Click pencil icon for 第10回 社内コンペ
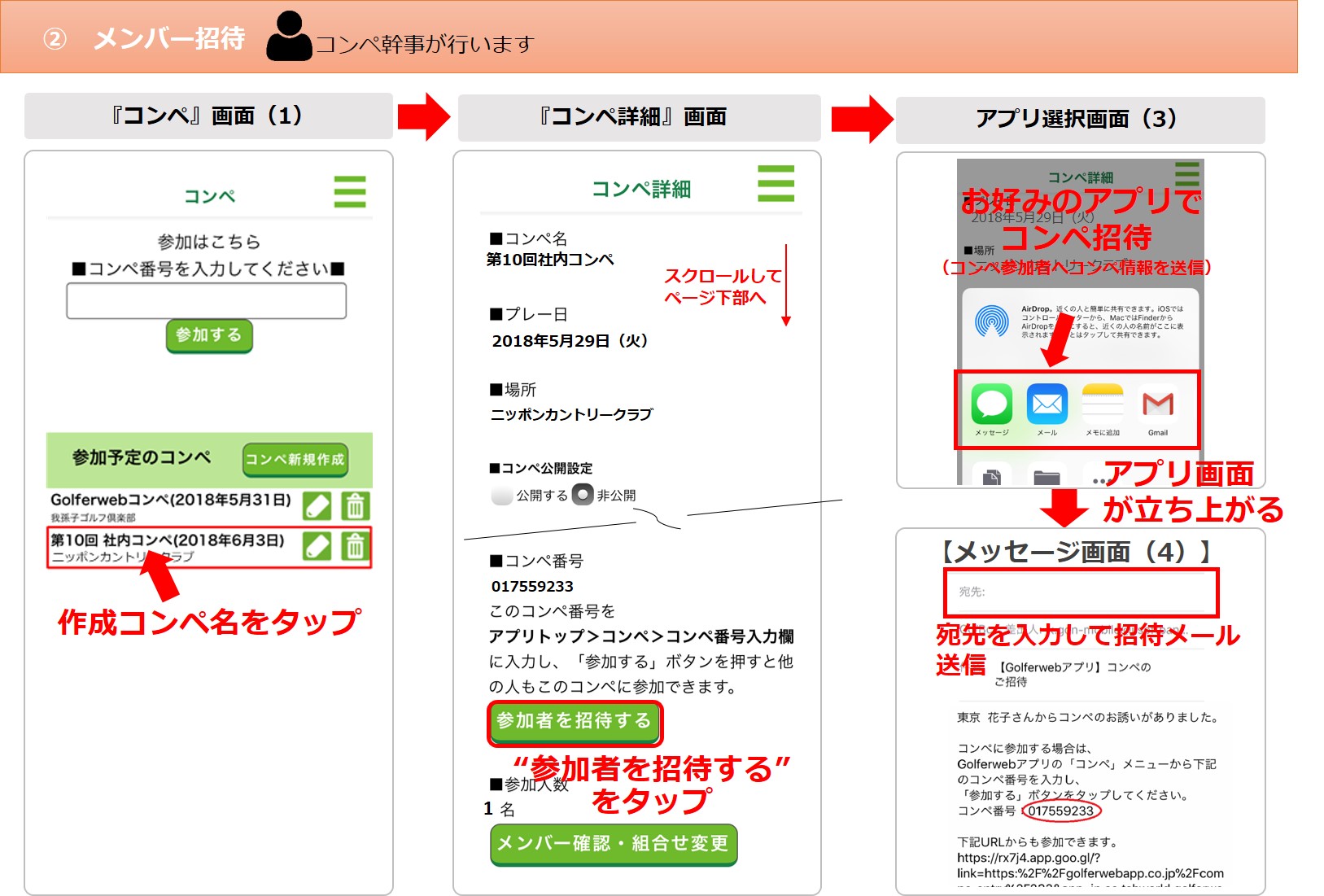This screenshot has width=1324, height=896. (317, 546)
